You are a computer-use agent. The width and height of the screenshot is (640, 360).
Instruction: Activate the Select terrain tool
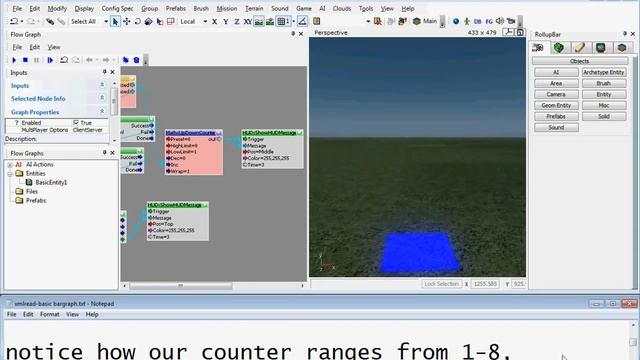tap(160, 21)
